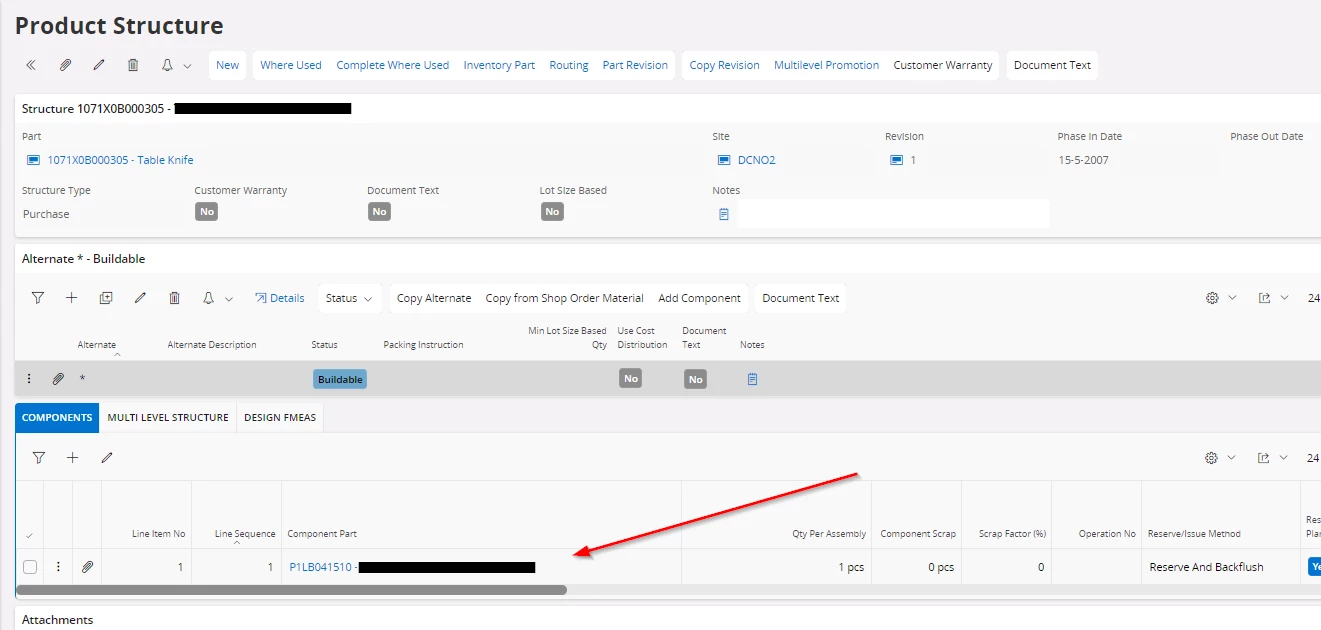
Task: Click Copy from Shop Order Material
Action: (x=565, y=298)
